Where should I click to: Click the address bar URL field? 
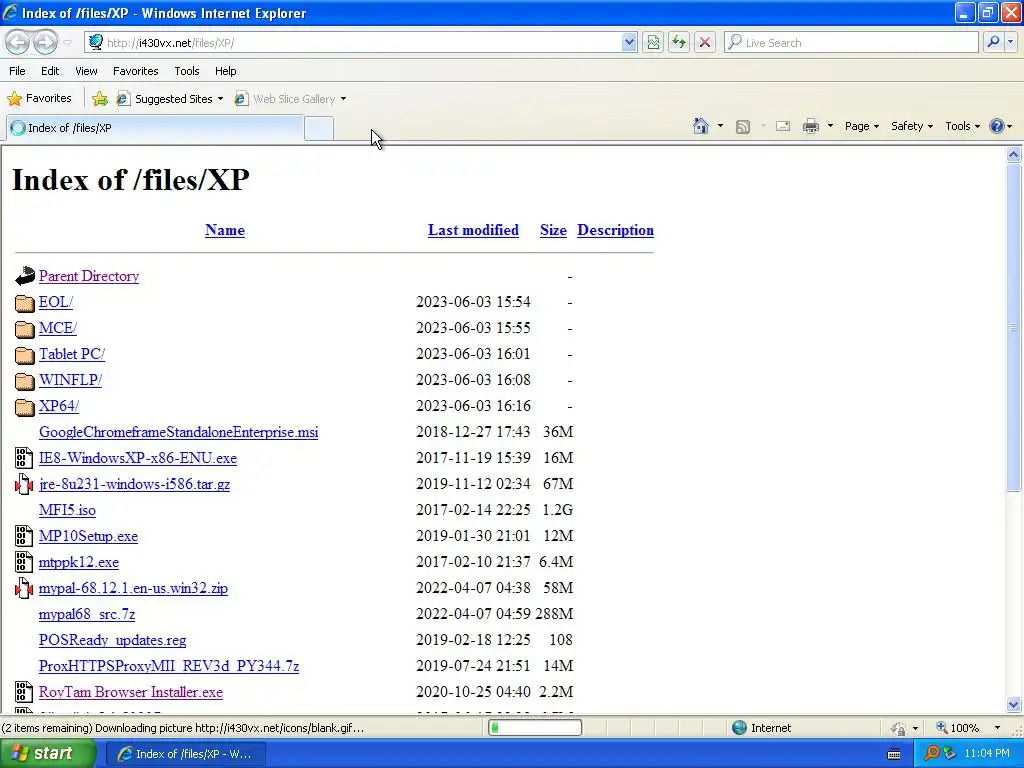(x=353, y=42)
